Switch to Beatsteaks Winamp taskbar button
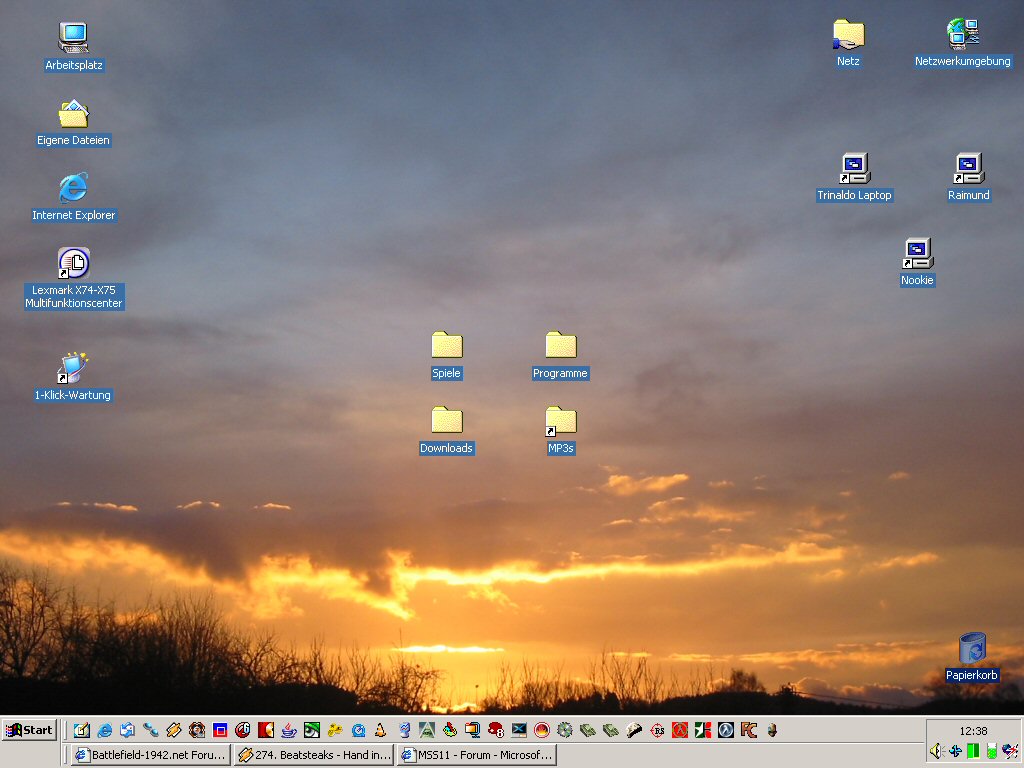Viewport: 1024px width, 768px height. tap(314, 755)
